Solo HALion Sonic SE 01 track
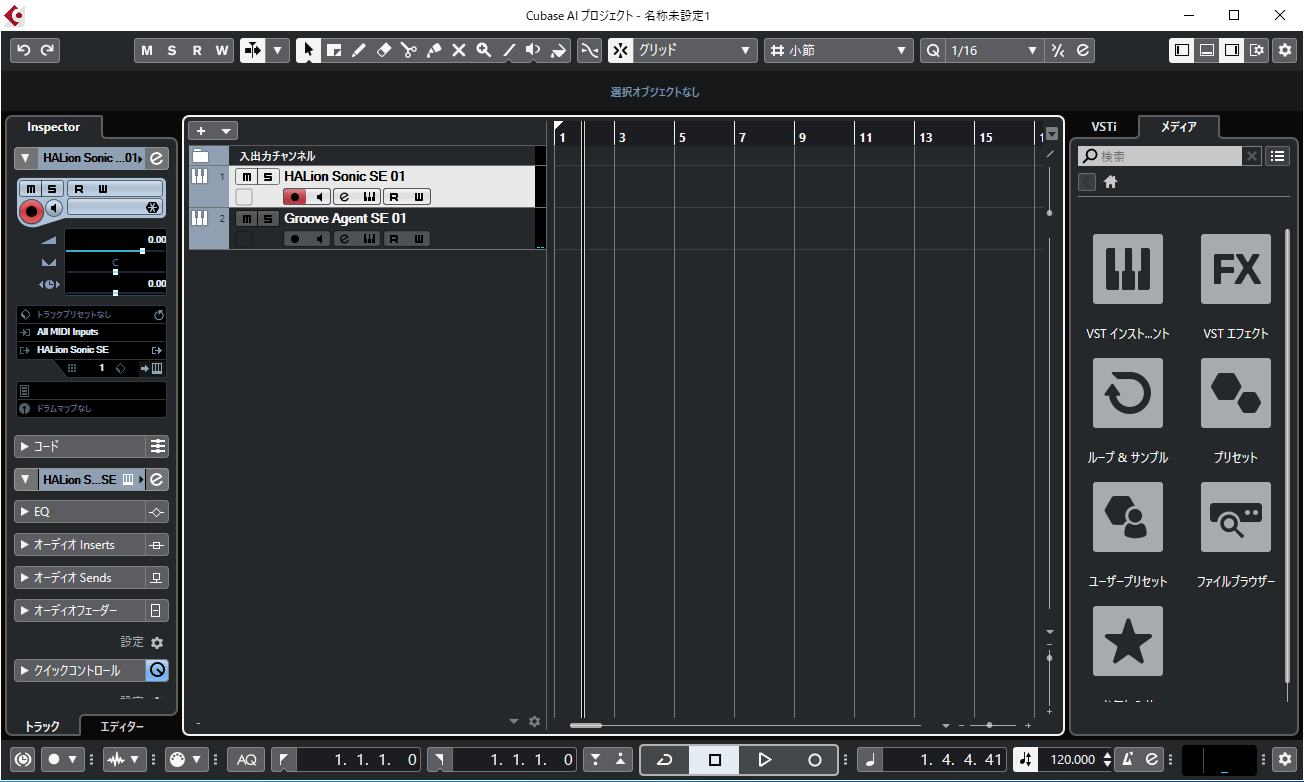1304x782 pixels. point(267,177)
